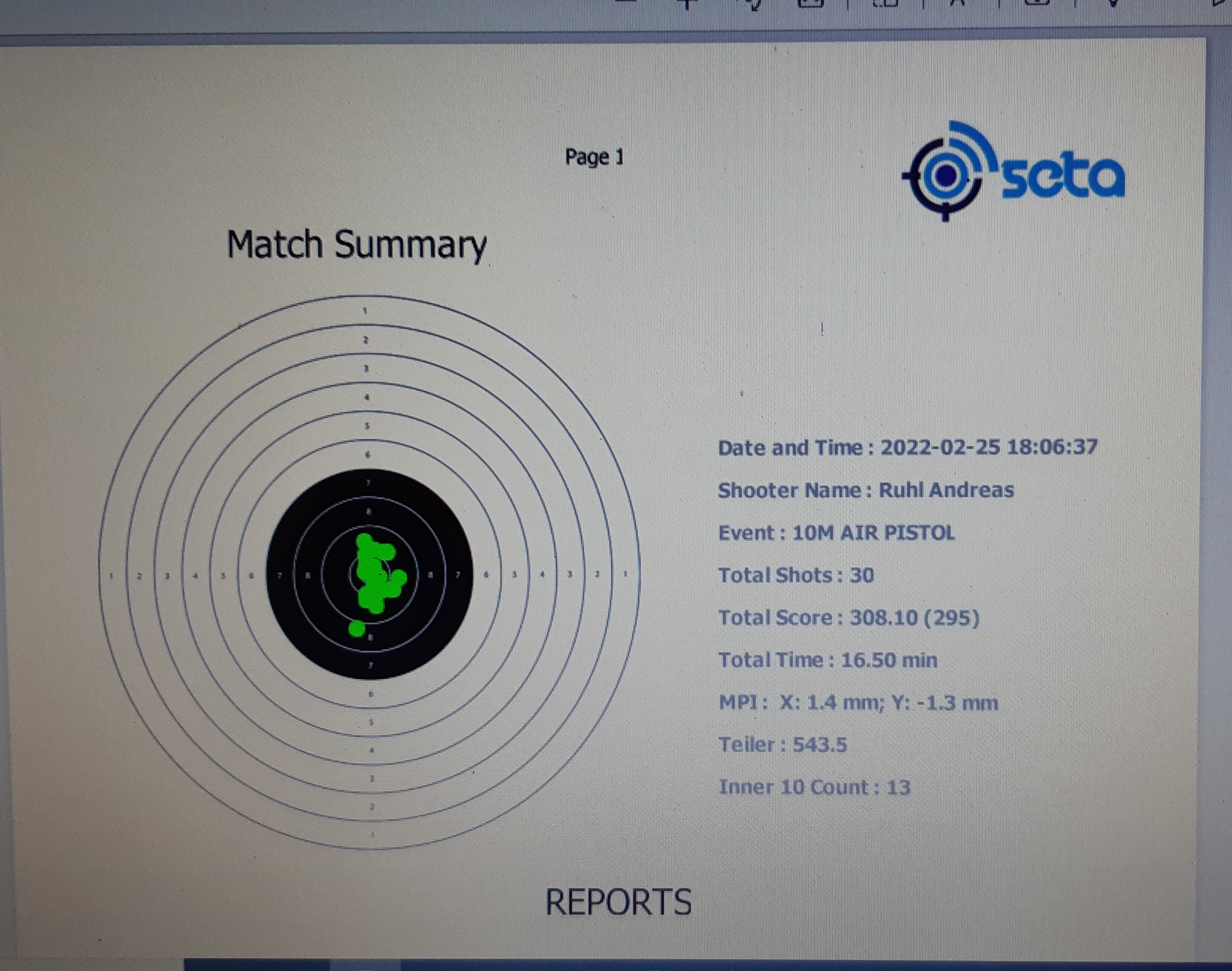Viewport: 1232px width, 971px height.
Task: Click the highlighted taskbar button at the bottom
Action: point(365,965)
